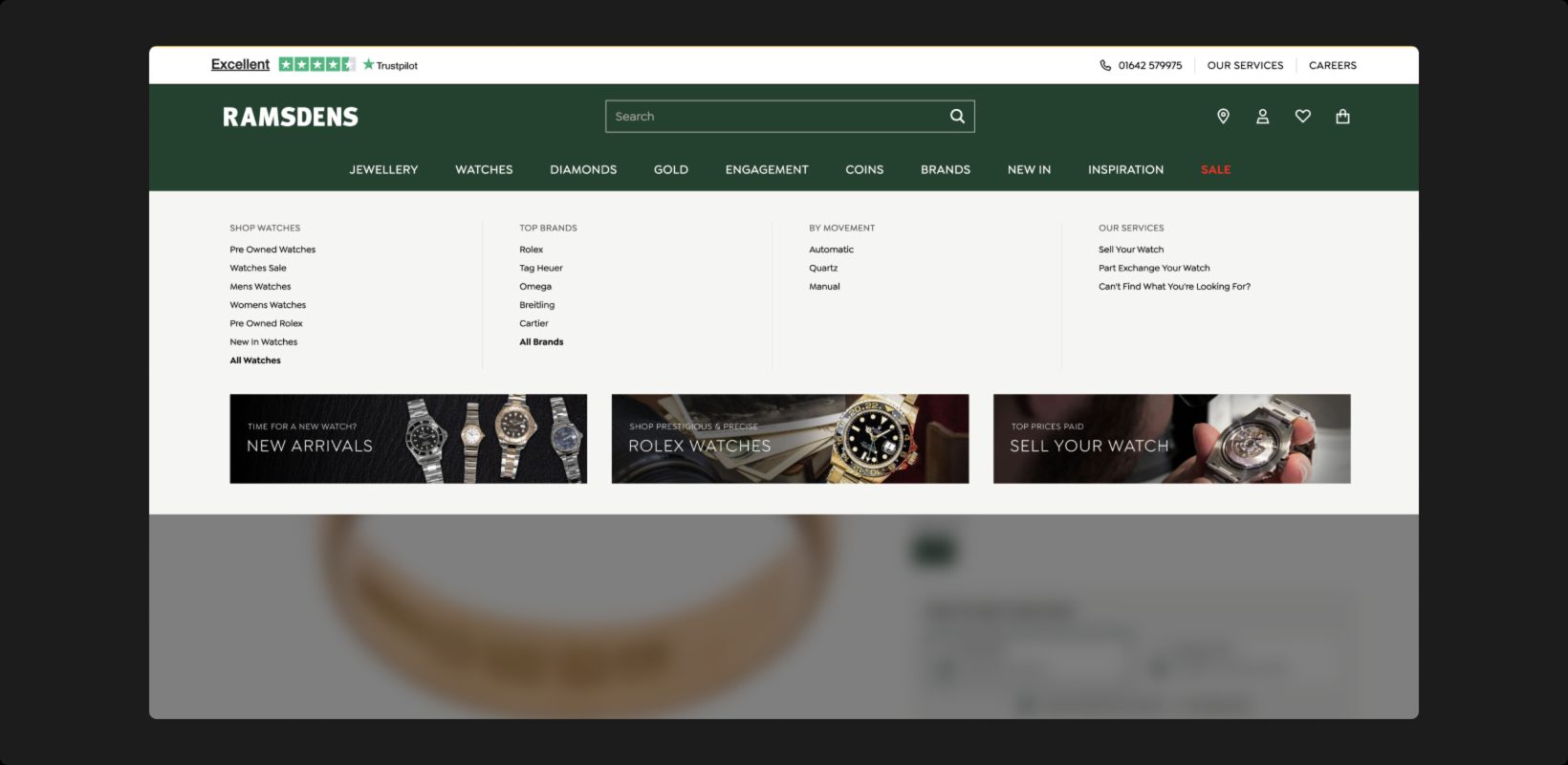The width and height of the screenshot is (1568, 765).
Task: Select Pre Owned Watches link
Action: coord(272,250)
